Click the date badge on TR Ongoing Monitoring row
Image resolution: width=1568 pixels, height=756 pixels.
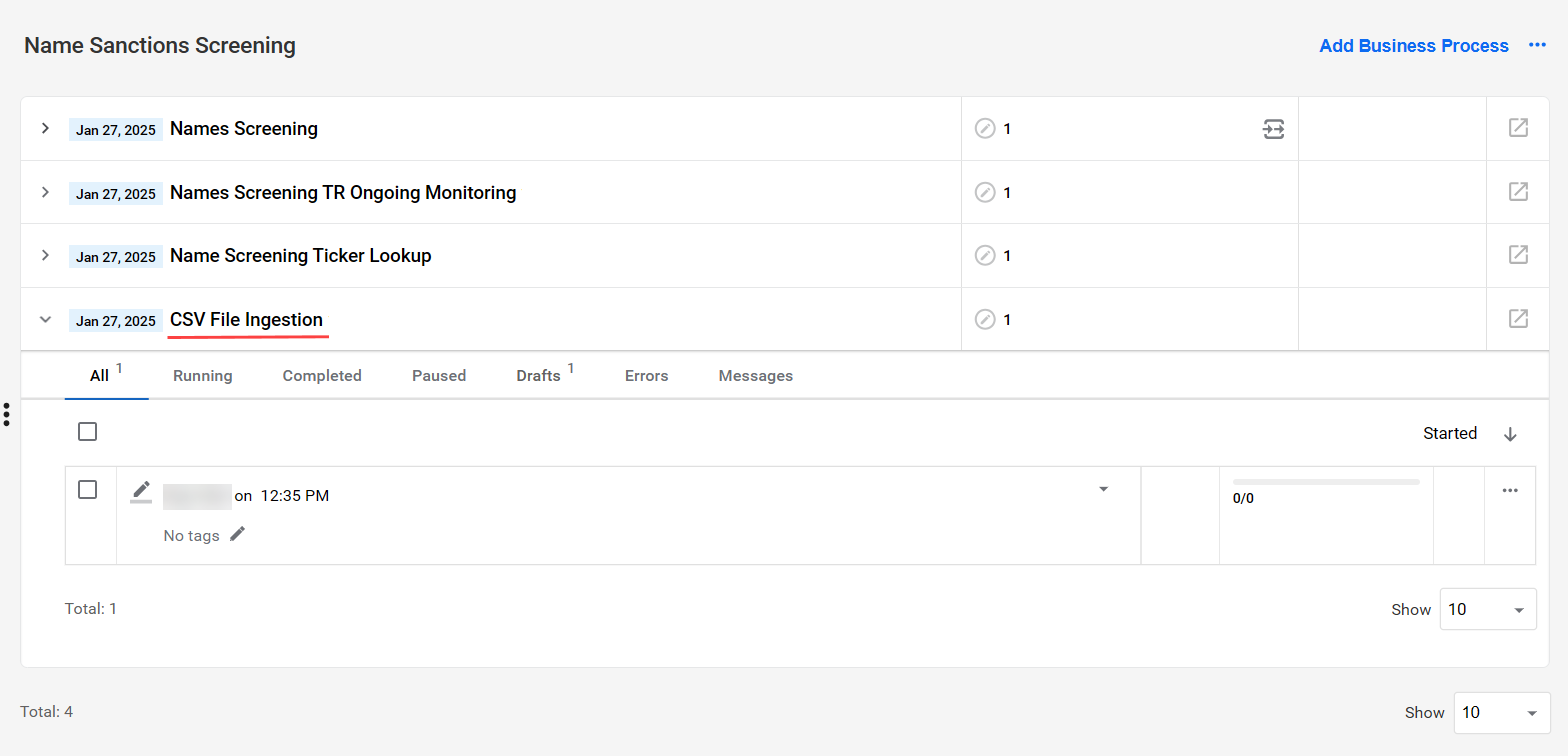(116, 194)
